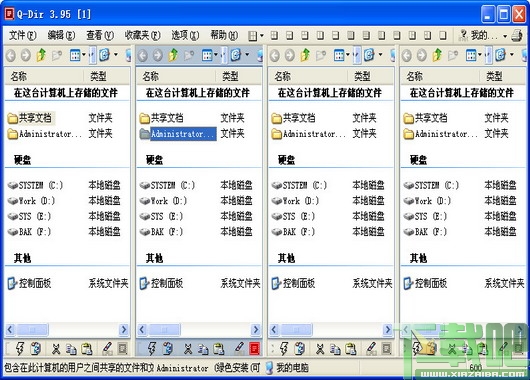This screenshot has width=530, height=380.
Task: Toggle the red square button under second pane
Action: 255,348
